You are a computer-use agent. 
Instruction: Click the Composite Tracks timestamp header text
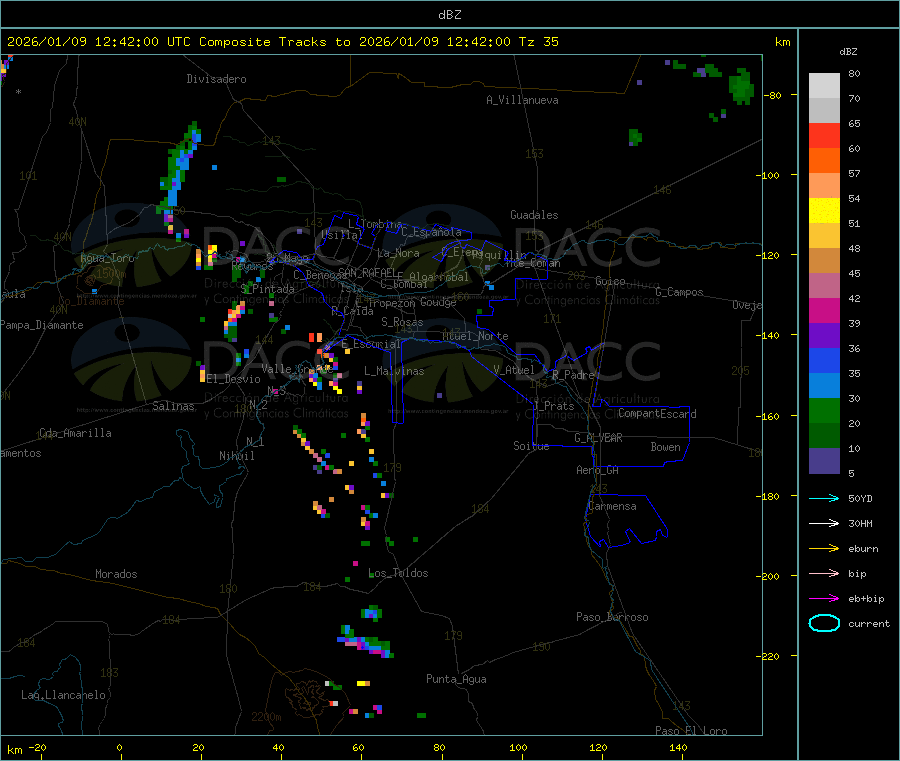pos(283,42)
